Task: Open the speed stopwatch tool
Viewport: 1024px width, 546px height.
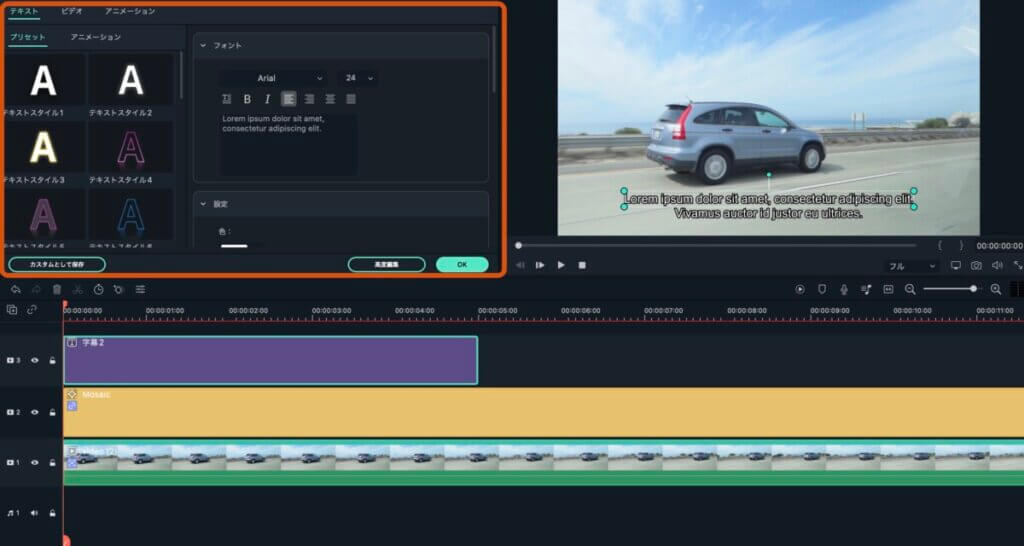Action: 98,289
